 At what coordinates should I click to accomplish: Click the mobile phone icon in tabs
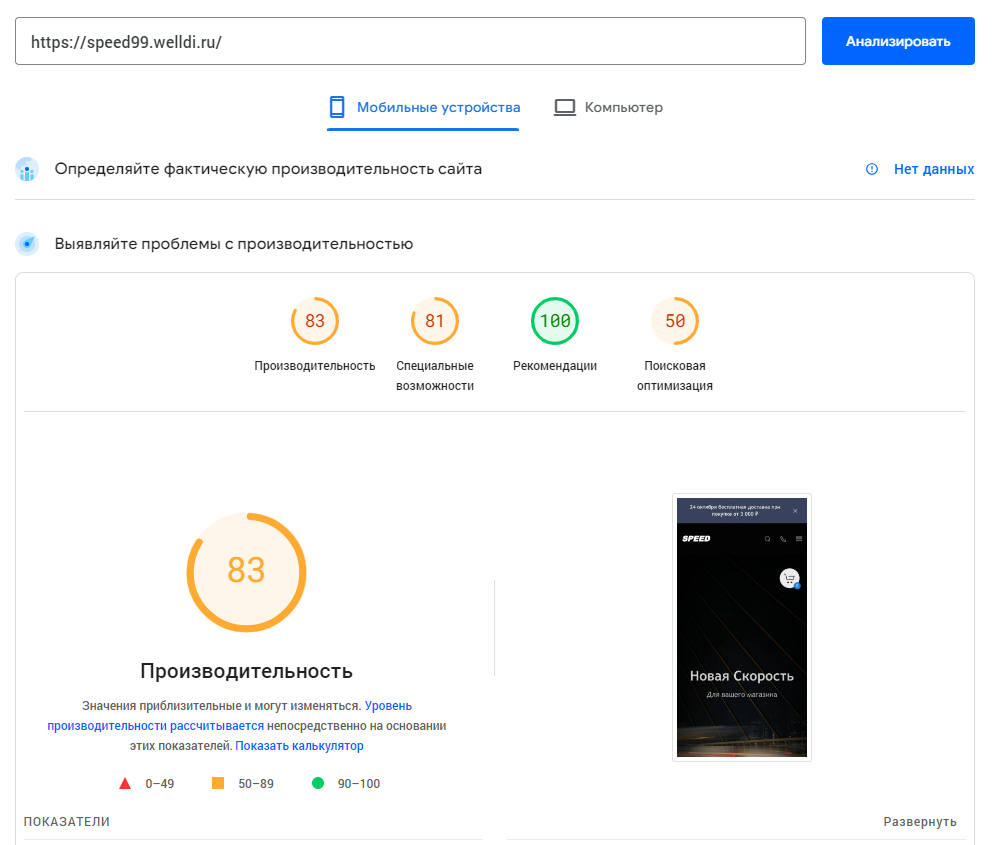pyautogui.click(x=337, y=107)
